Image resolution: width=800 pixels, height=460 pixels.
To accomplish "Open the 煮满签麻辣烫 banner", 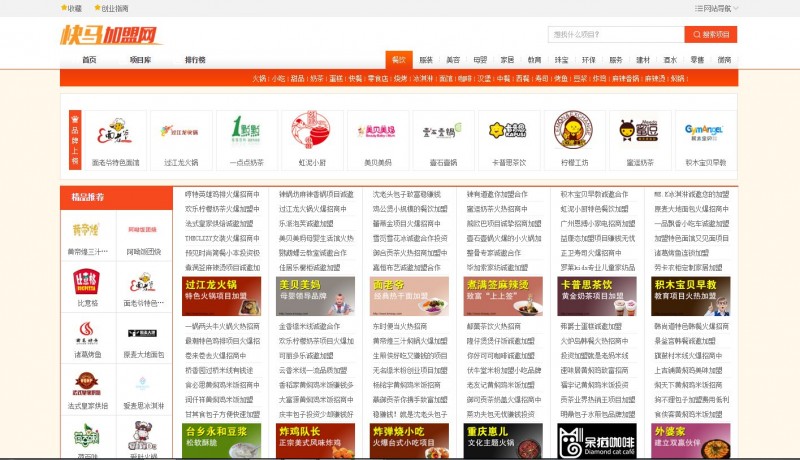I will tap(503, 296).
